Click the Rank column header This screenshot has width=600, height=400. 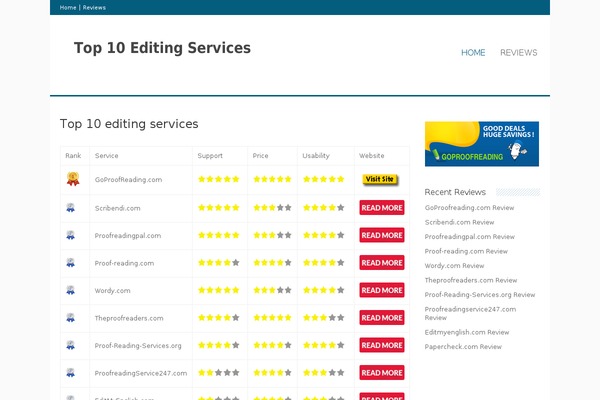tap(73, 156)
